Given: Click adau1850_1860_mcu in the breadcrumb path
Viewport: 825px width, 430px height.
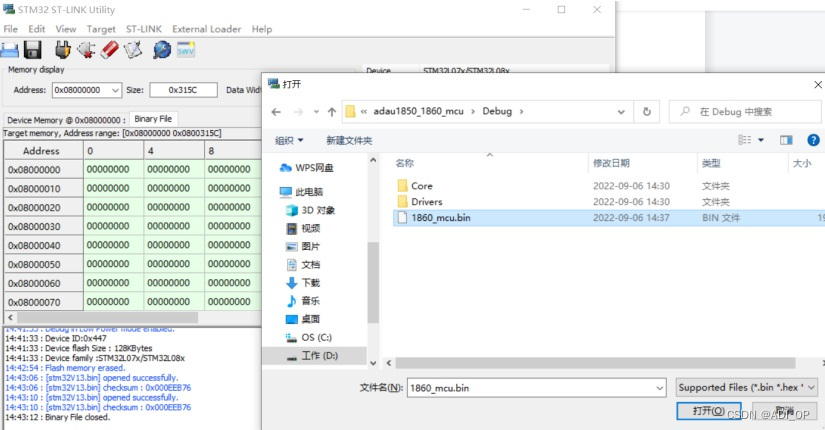Looking at the screenshot, I should click(418, 112).
